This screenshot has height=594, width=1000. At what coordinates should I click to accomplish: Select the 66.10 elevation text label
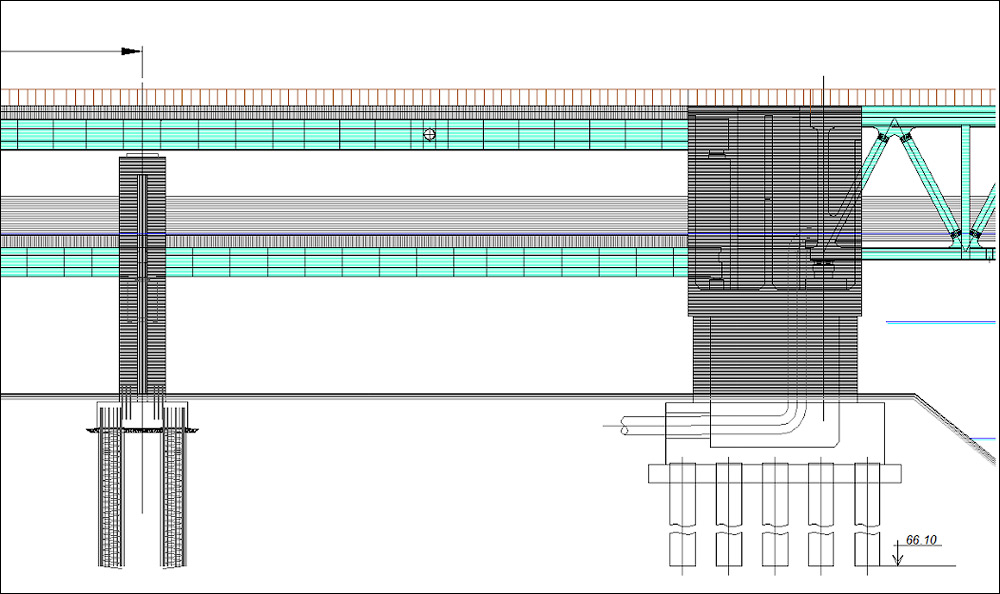coord(920,540)
